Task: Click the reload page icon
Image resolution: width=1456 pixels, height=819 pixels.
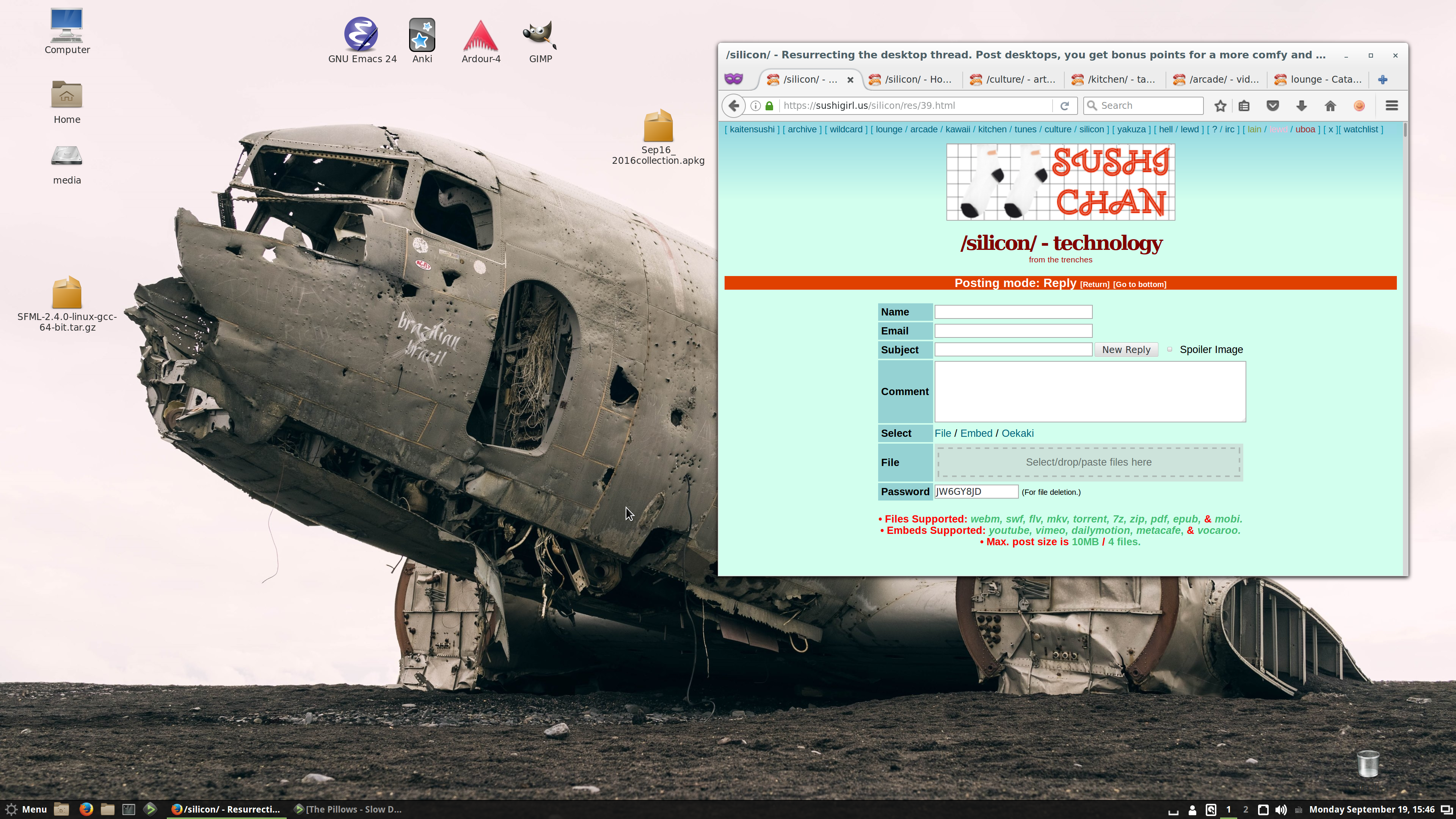Action: click(1064, 106)
